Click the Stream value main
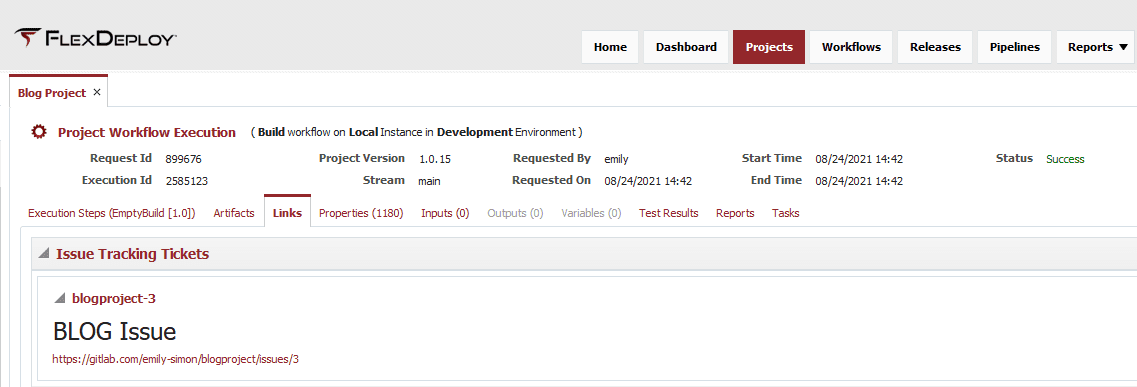This screenshot has width=1137, height=387. pyautogui.click(x=429, y=181)
